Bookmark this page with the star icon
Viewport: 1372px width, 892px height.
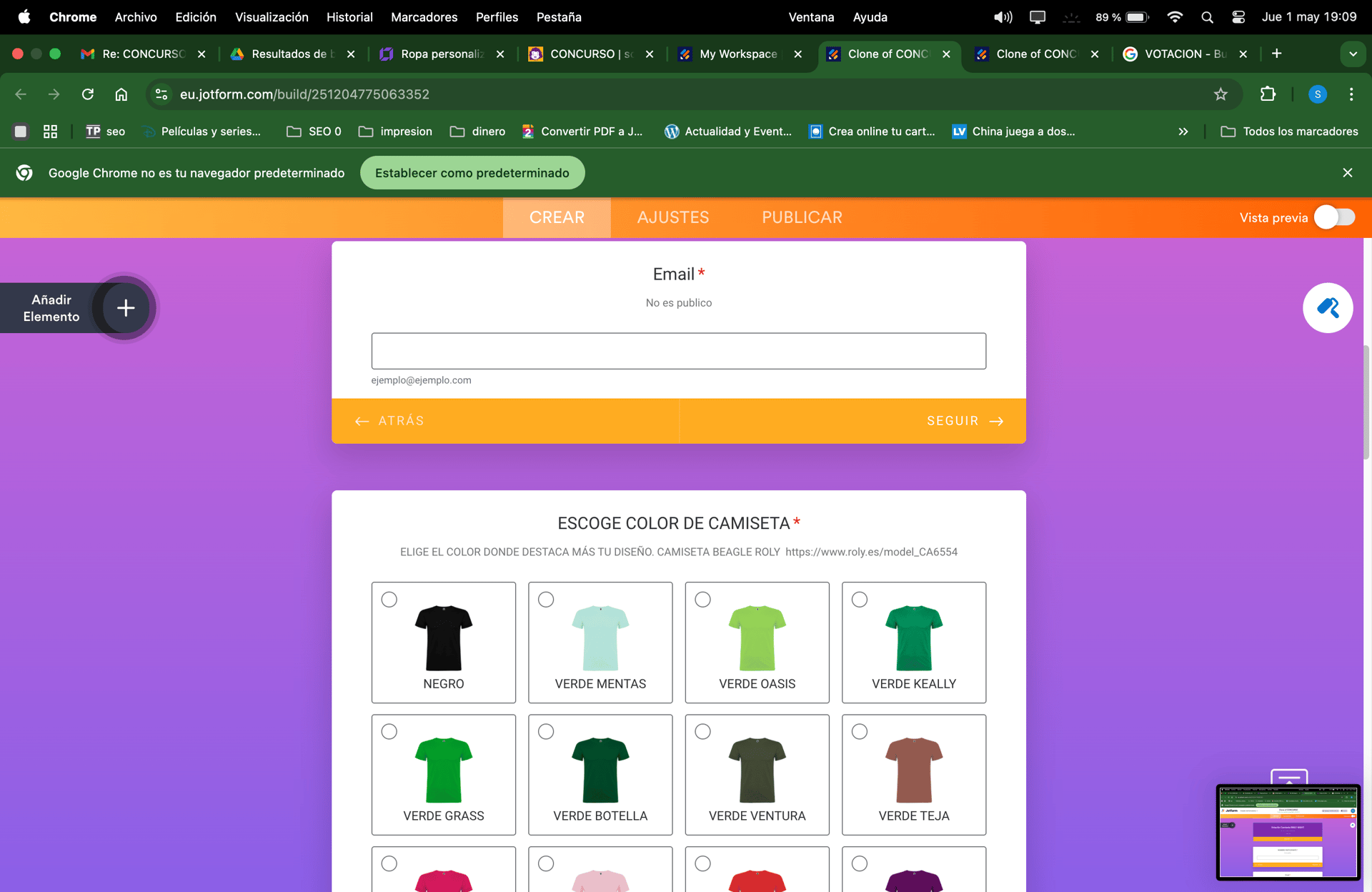[1221, 94]
